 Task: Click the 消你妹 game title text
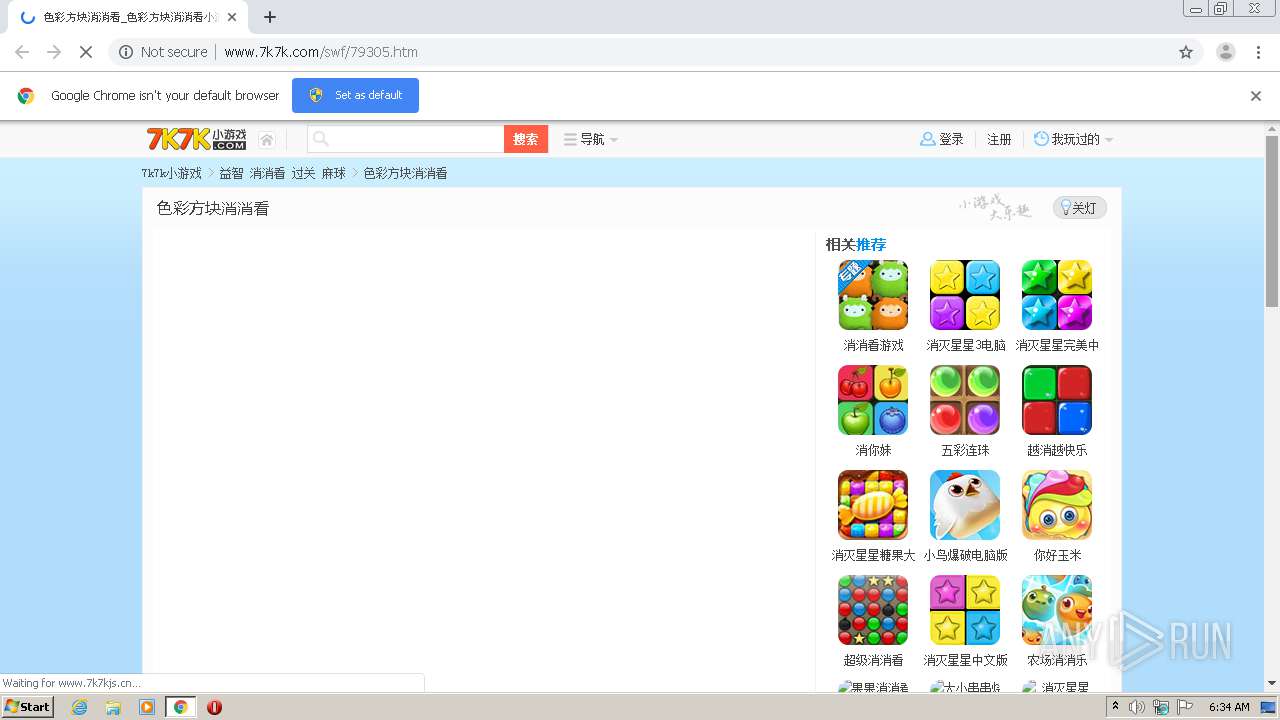pyautogui.click(x=873, y=450)
